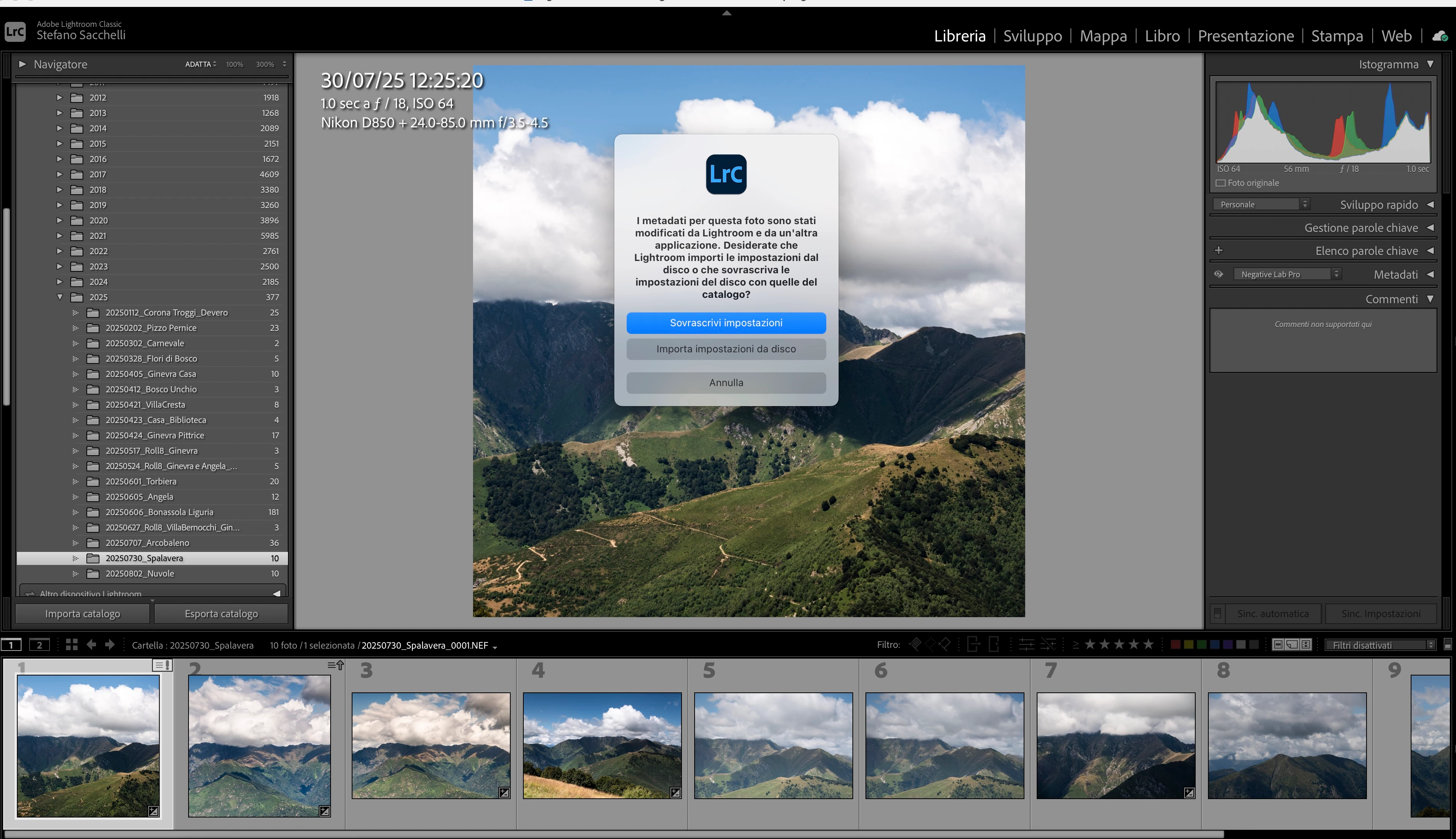Click Importa impostazioni da disco
Viewport: 1456px width, 839px height.
tap(726, 349)
